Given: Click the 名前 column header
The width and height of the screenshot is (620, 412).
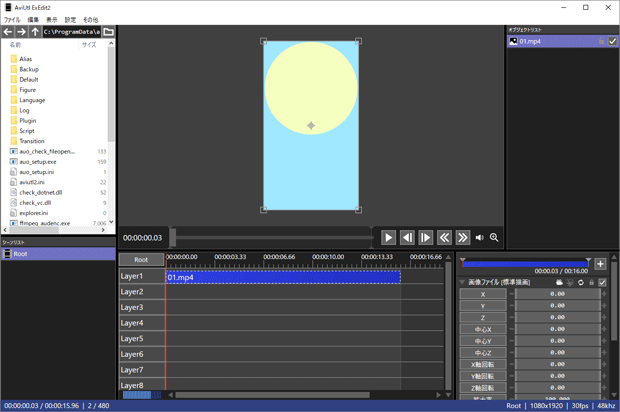Looking at the screenshot, I should tap(15, 45).
